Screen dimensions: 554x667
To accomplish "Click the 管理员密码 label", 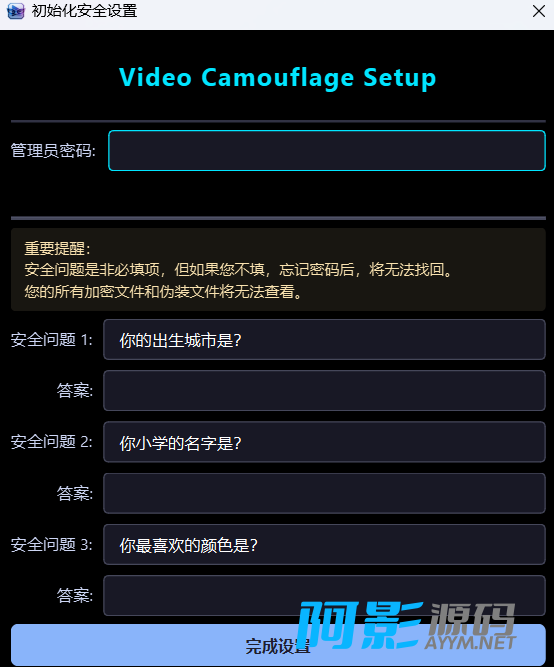I will click(53, 151).
